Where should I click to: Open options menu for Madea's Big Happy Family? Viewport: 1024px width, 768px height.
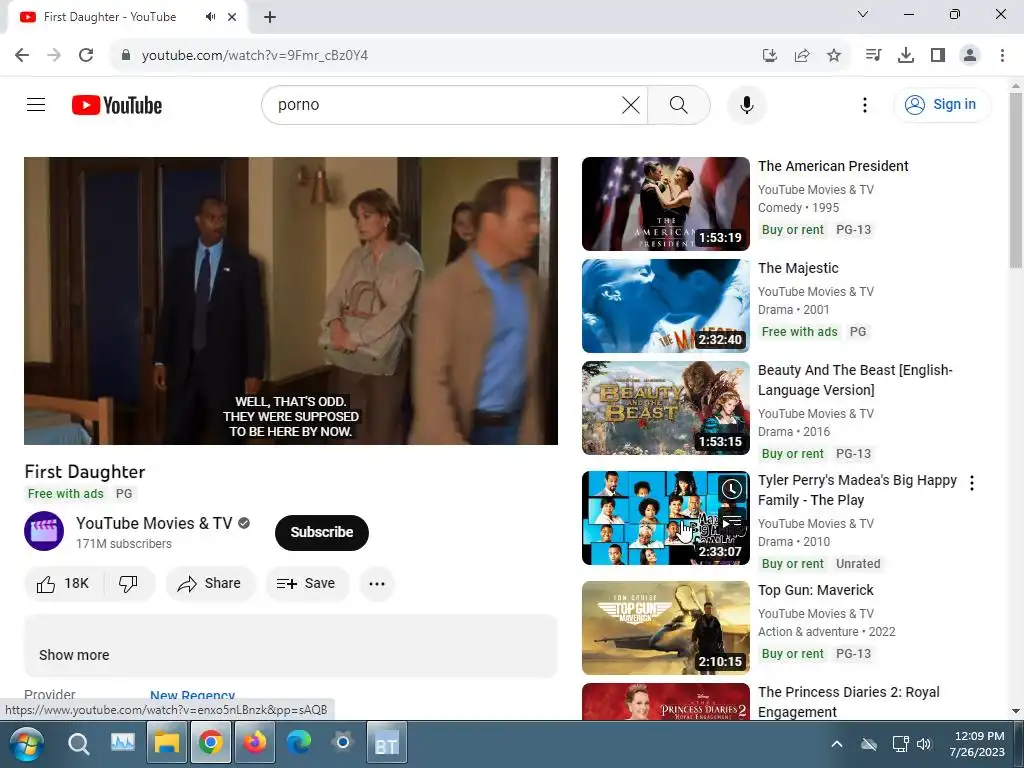tap(972, 483)
